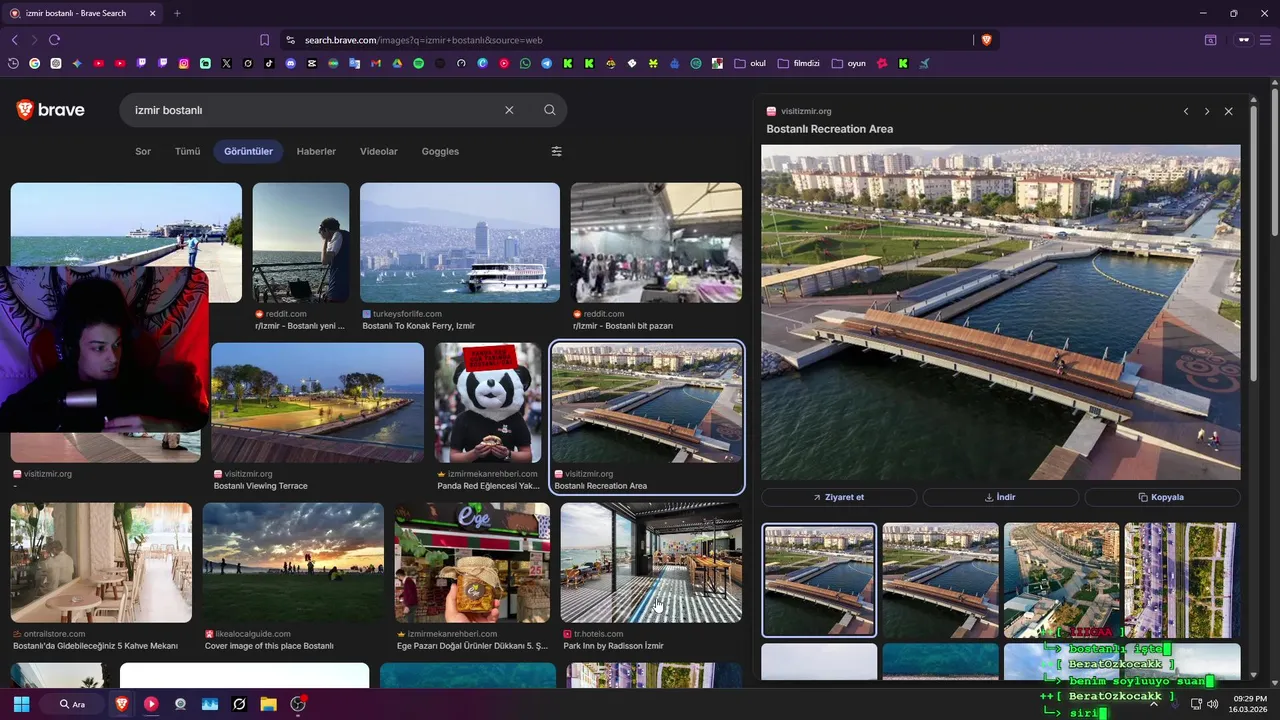Open the Spotify bookmark
Viewport: 1280px width, 720px height.
coord(419,63)
